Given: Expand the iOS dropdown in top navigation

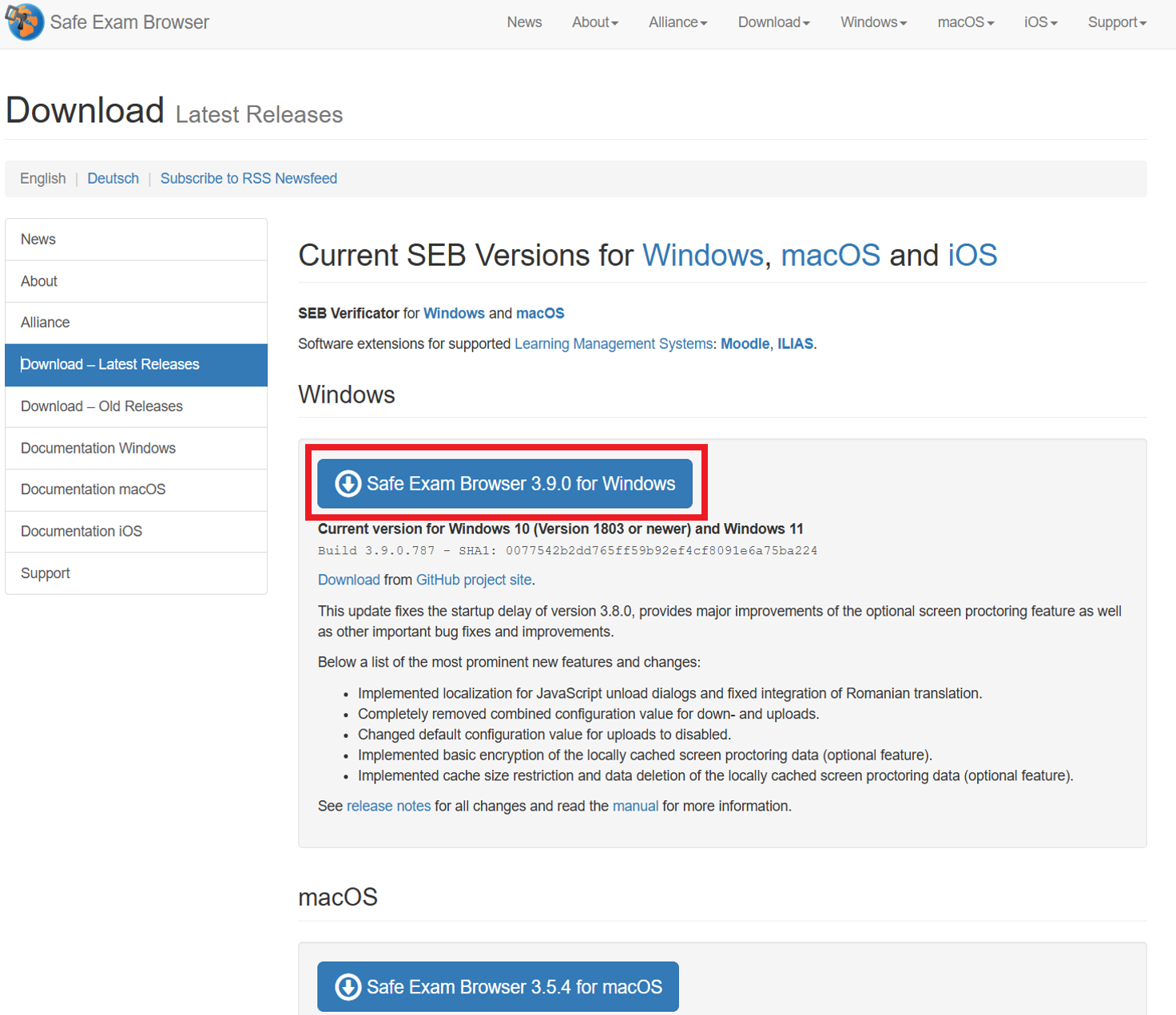Looking at the screenshot, I should [x=1040, y=22].
